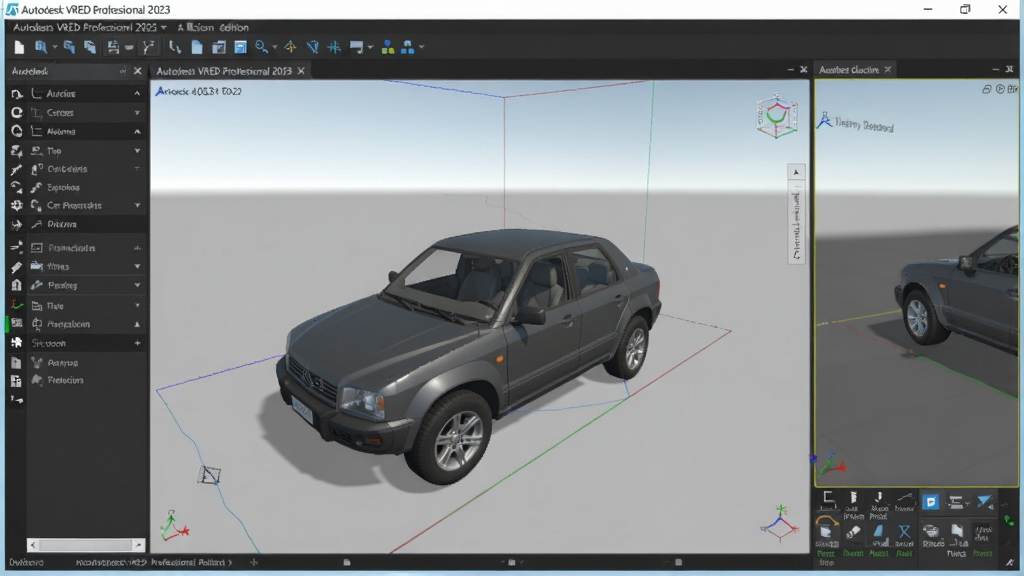The height and width of the screenshot is (576, 1024).
Task: Click the vertical label tab at the viewport's right edge
Action: click(796, 223)
